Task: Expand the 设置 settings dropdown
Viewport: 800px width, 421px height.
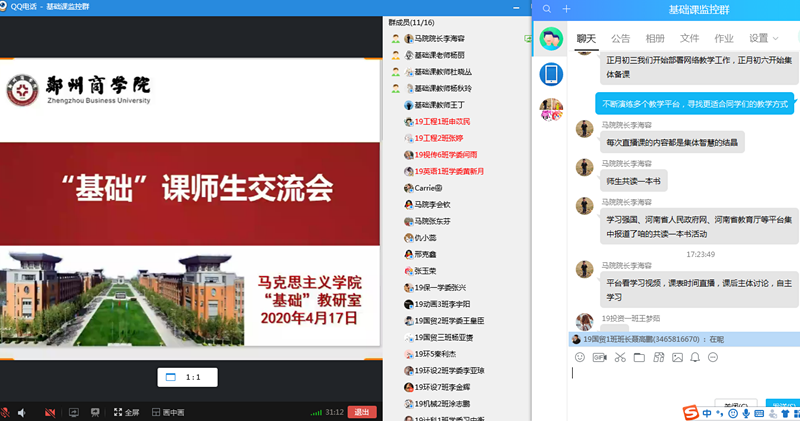Action: 764,38
